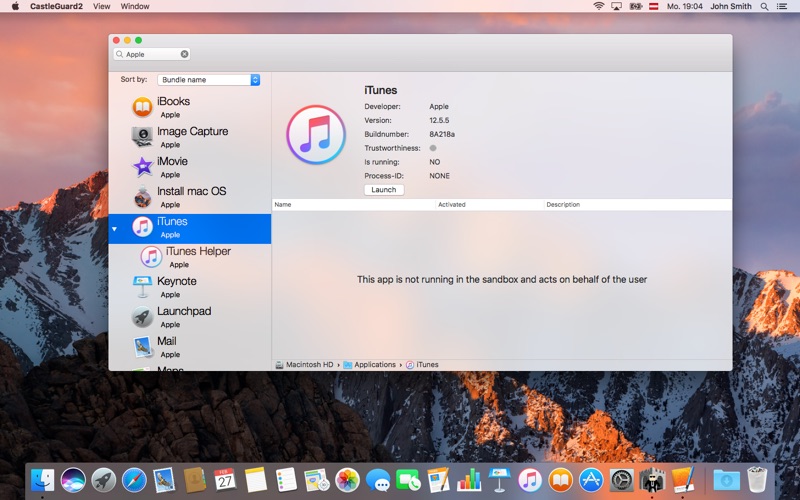
Task: Select the Image Capture row text
Action: click(x=192, y=131)
